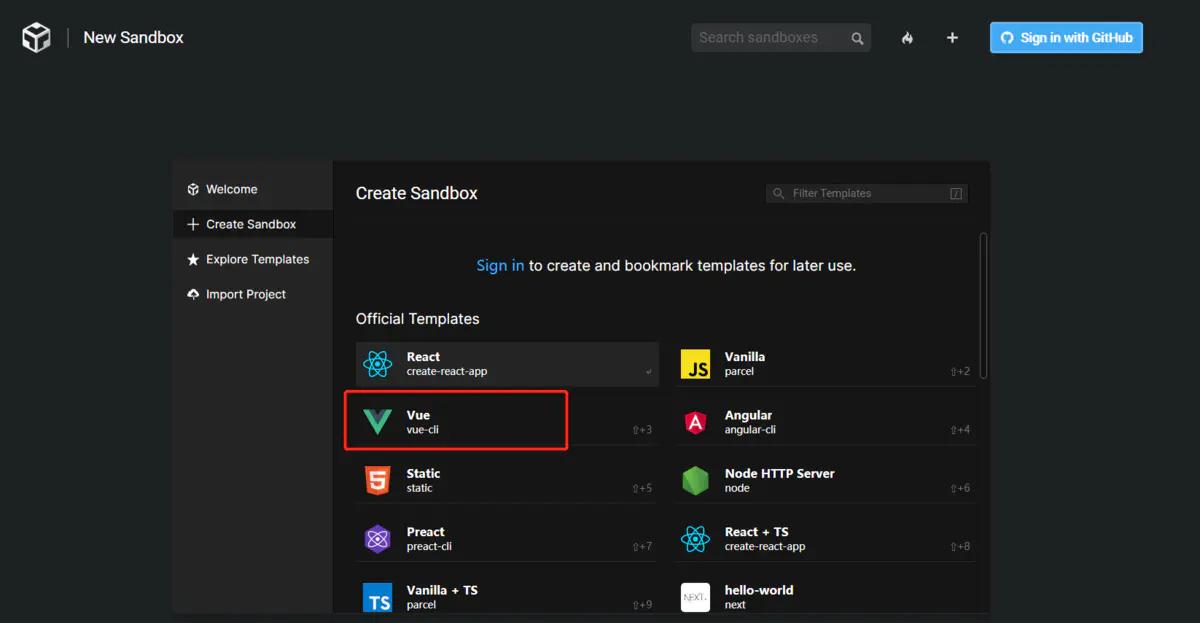Screen dimensions: 1200x623
Task: Select the Vanilla + TS template
Action: tap(507, 597)
